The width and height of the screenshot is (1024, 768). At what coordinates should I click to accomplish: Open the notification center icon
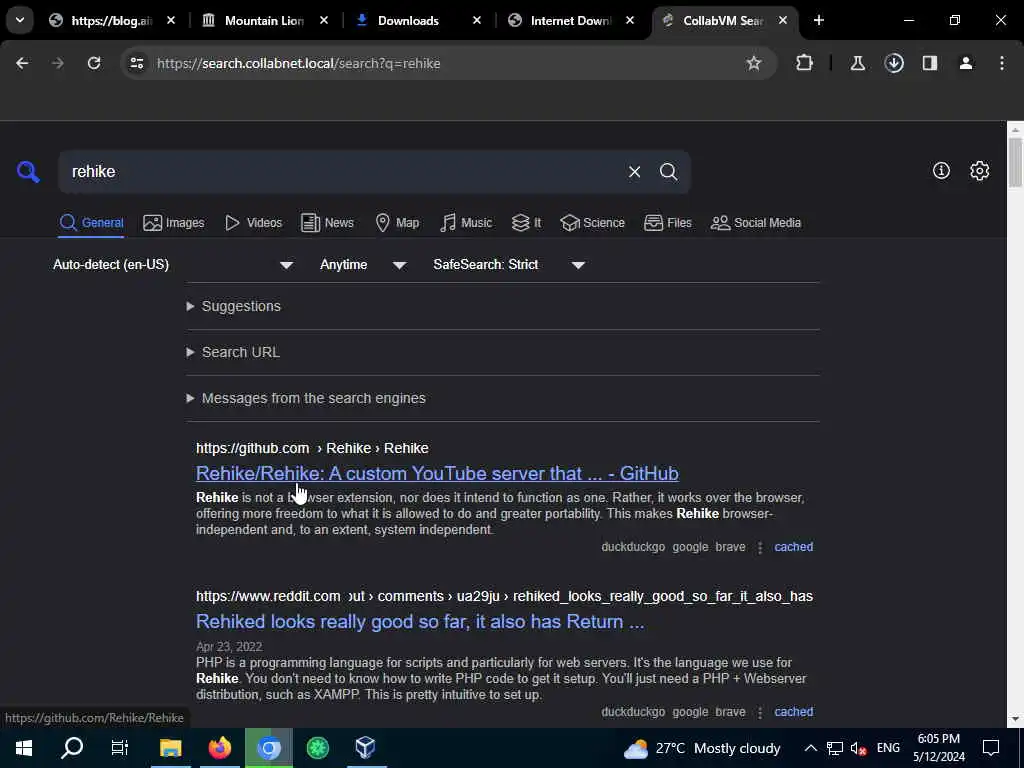coord(991,748)
